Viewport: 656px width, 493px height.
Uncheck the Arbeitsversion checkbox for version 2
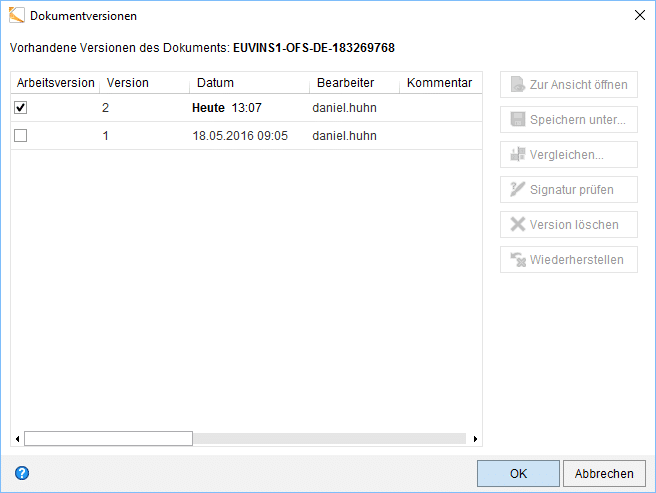(x=20, y=108)
